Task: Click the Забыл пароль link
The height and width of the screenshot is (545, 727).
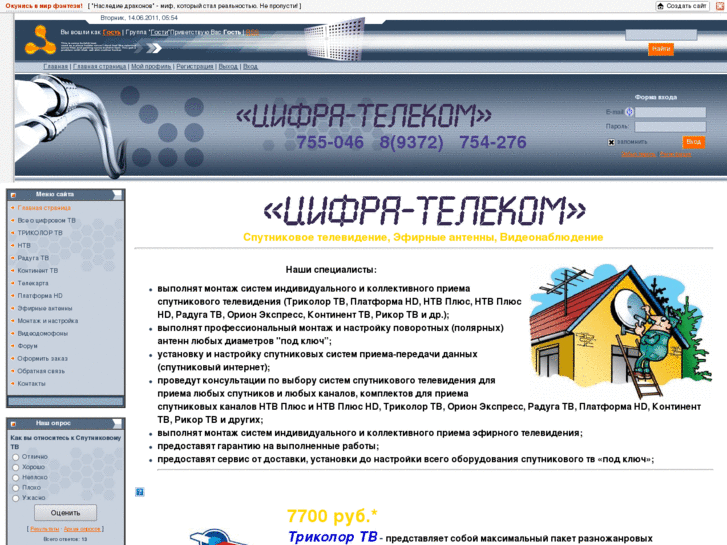Action: tap(638, 154)
